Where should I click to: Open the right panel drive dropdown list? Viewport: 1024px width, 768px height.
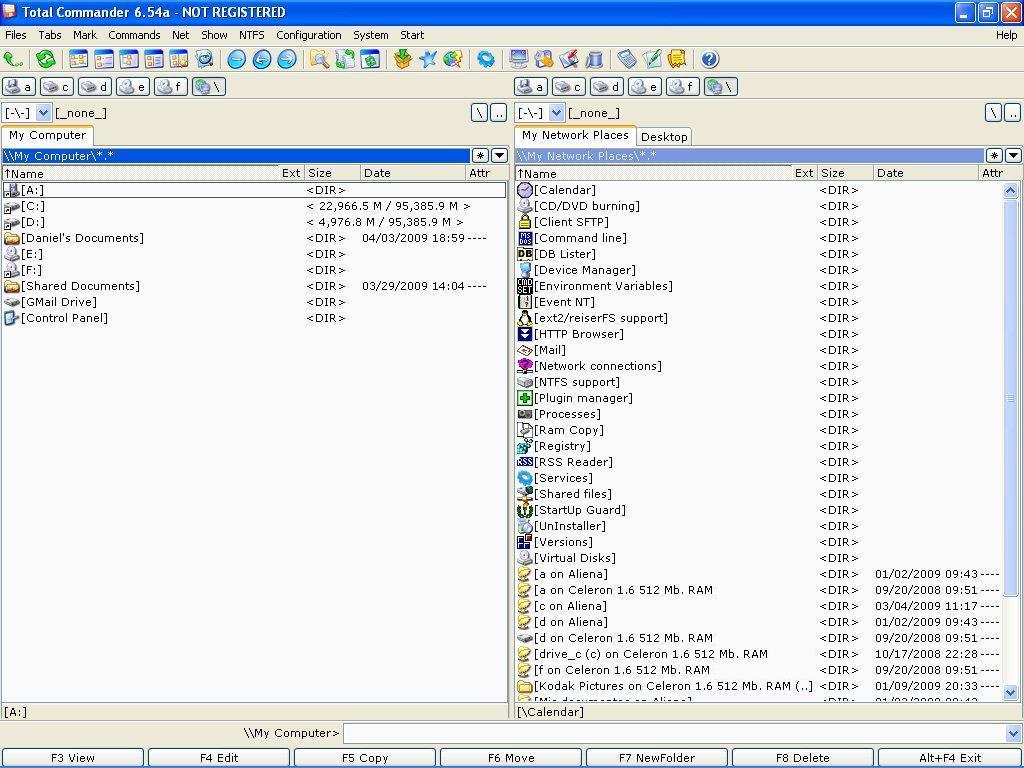tap(557, 113)
